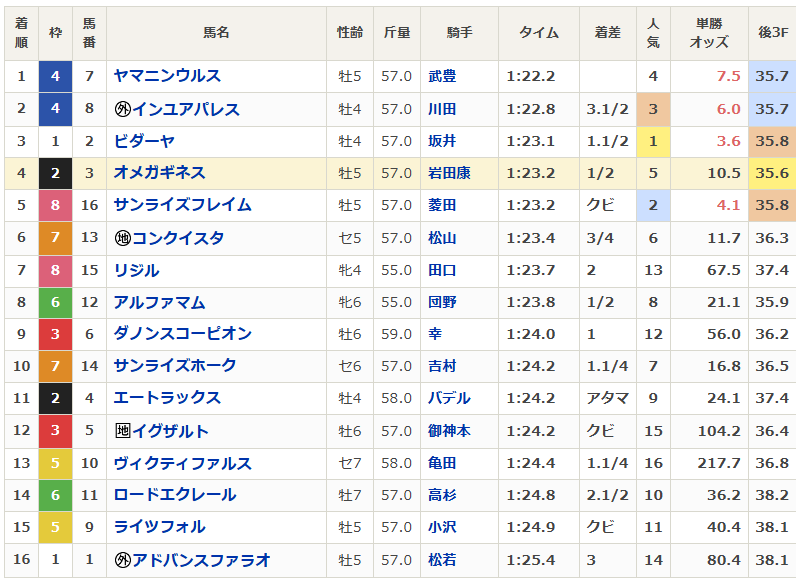Screen dimensions: 796x581
Task: Click the タイム column header
Action: (x=539, y=33)
